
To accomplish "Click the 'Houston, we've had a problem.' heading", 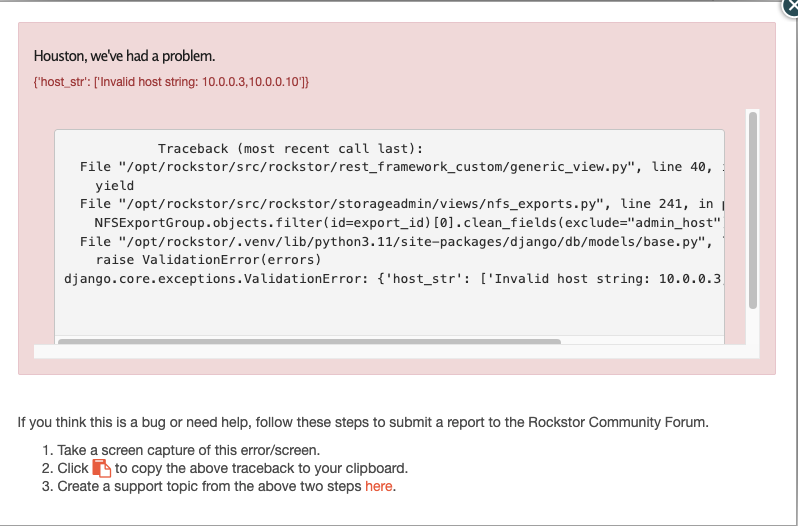I will click(124, 56).
